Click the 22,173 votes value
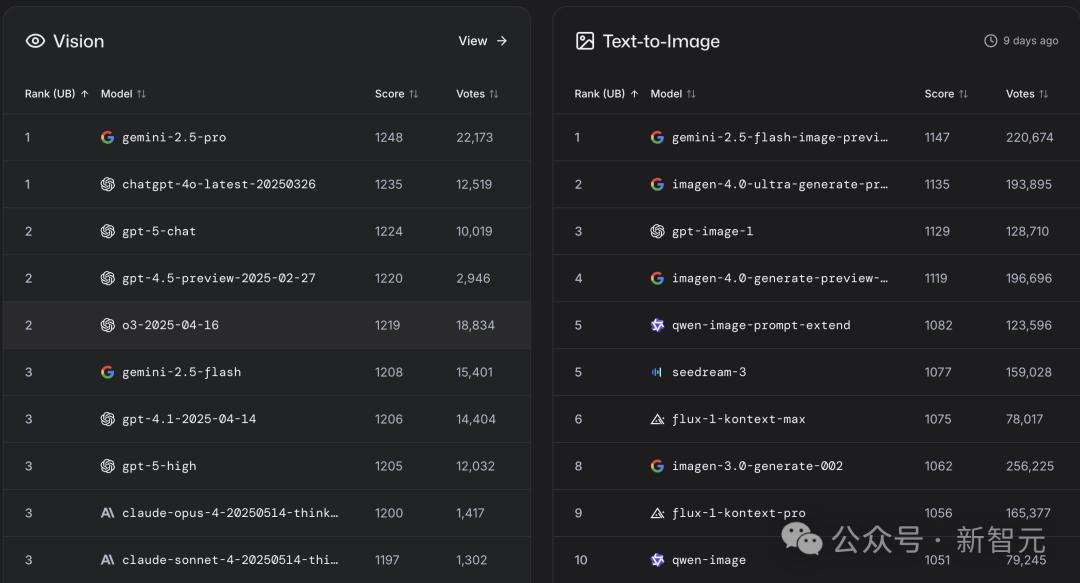1080x583 pixels. (x=475, y=137)
